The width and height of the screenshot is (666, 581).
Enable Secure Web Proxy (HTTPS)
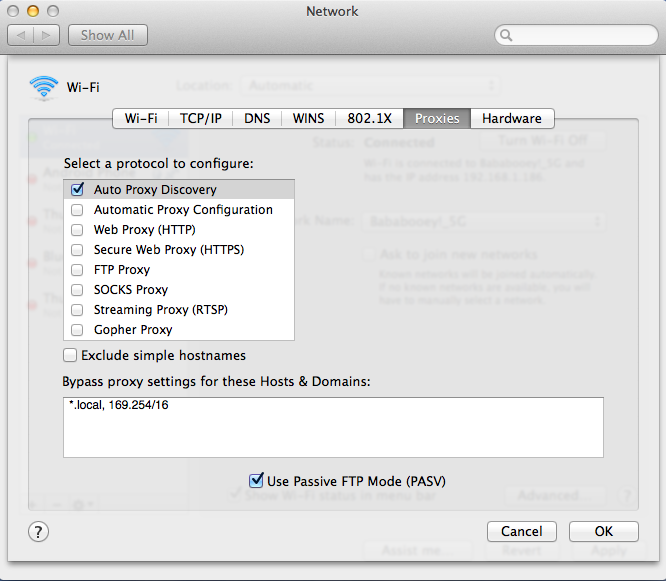pos(77,250)
